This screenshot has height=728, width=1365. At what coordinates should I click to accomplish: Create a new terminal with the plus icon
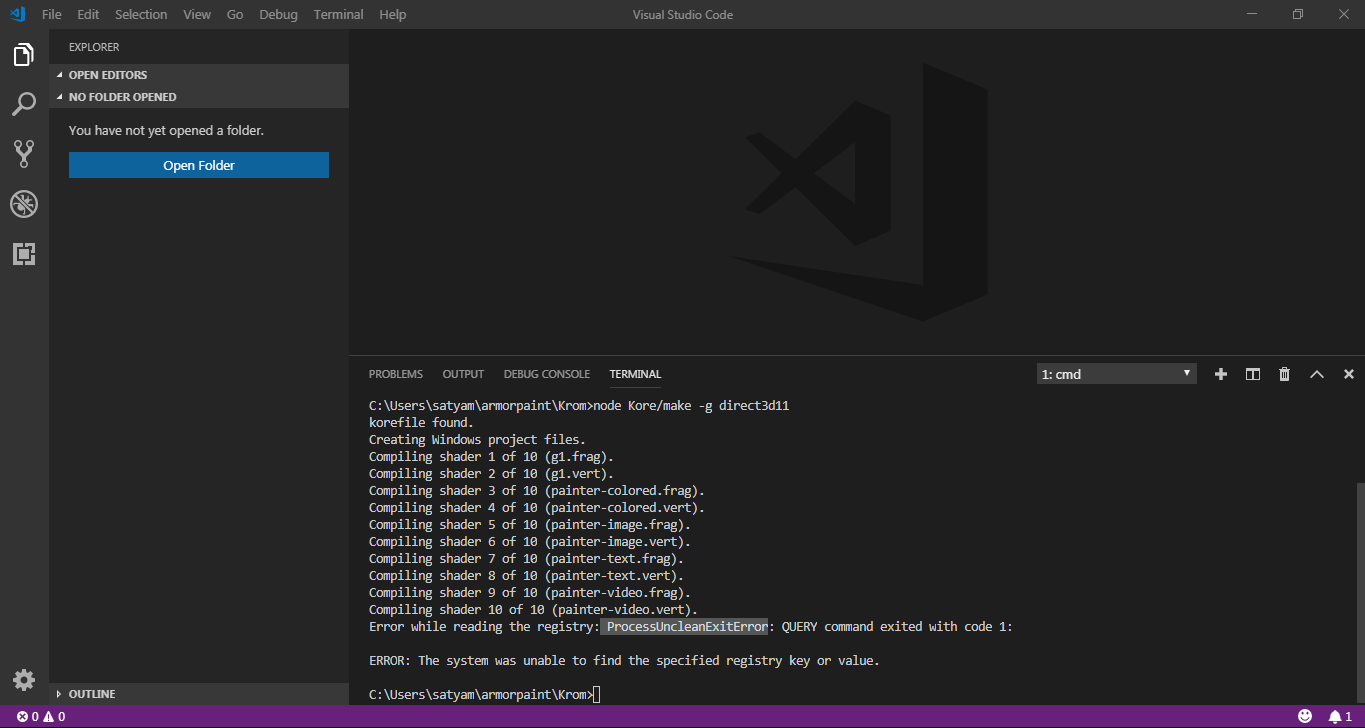[x=1220, y=373]
